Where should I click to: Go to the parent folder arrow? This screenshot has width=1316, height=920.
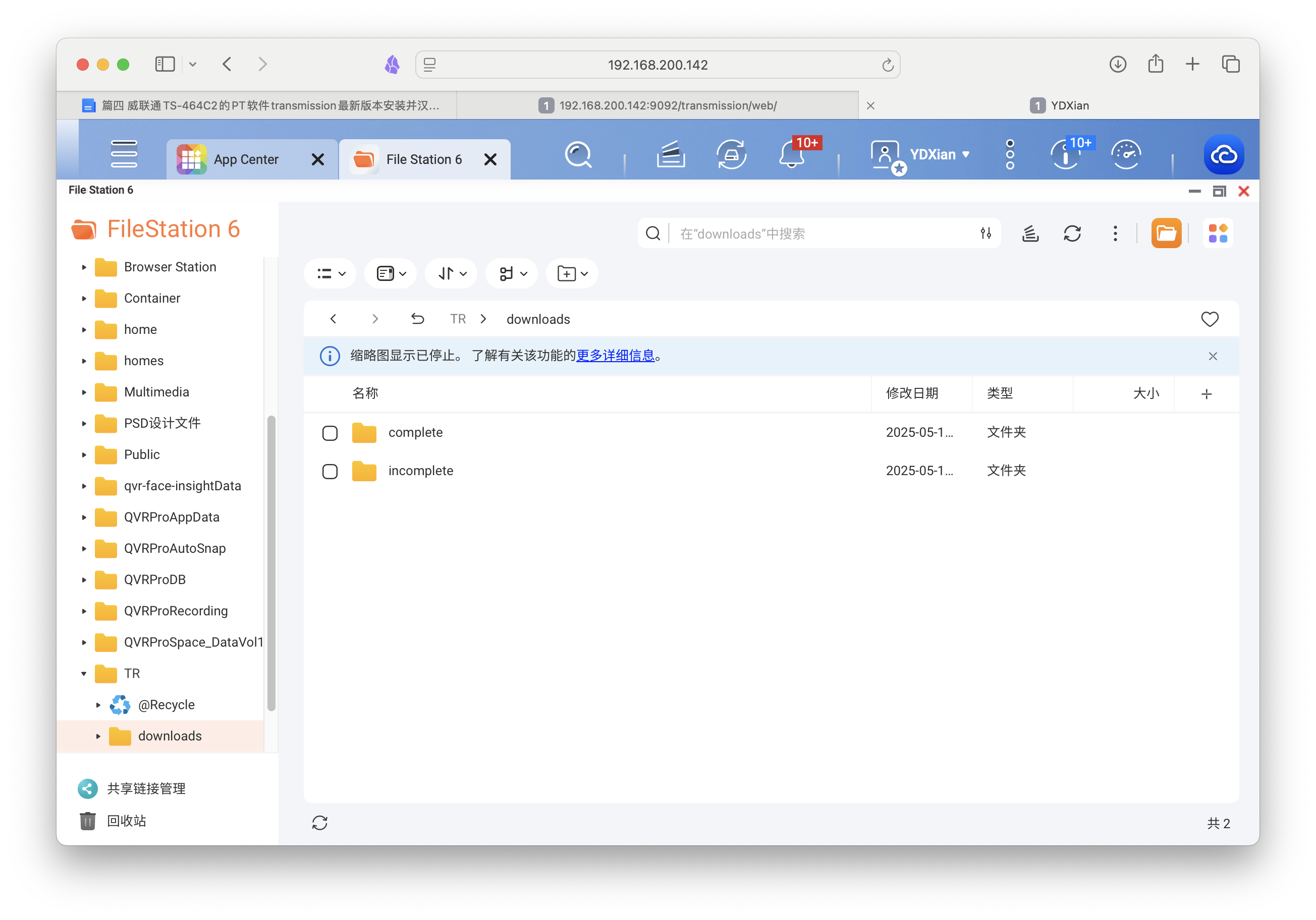coord(417,319)
